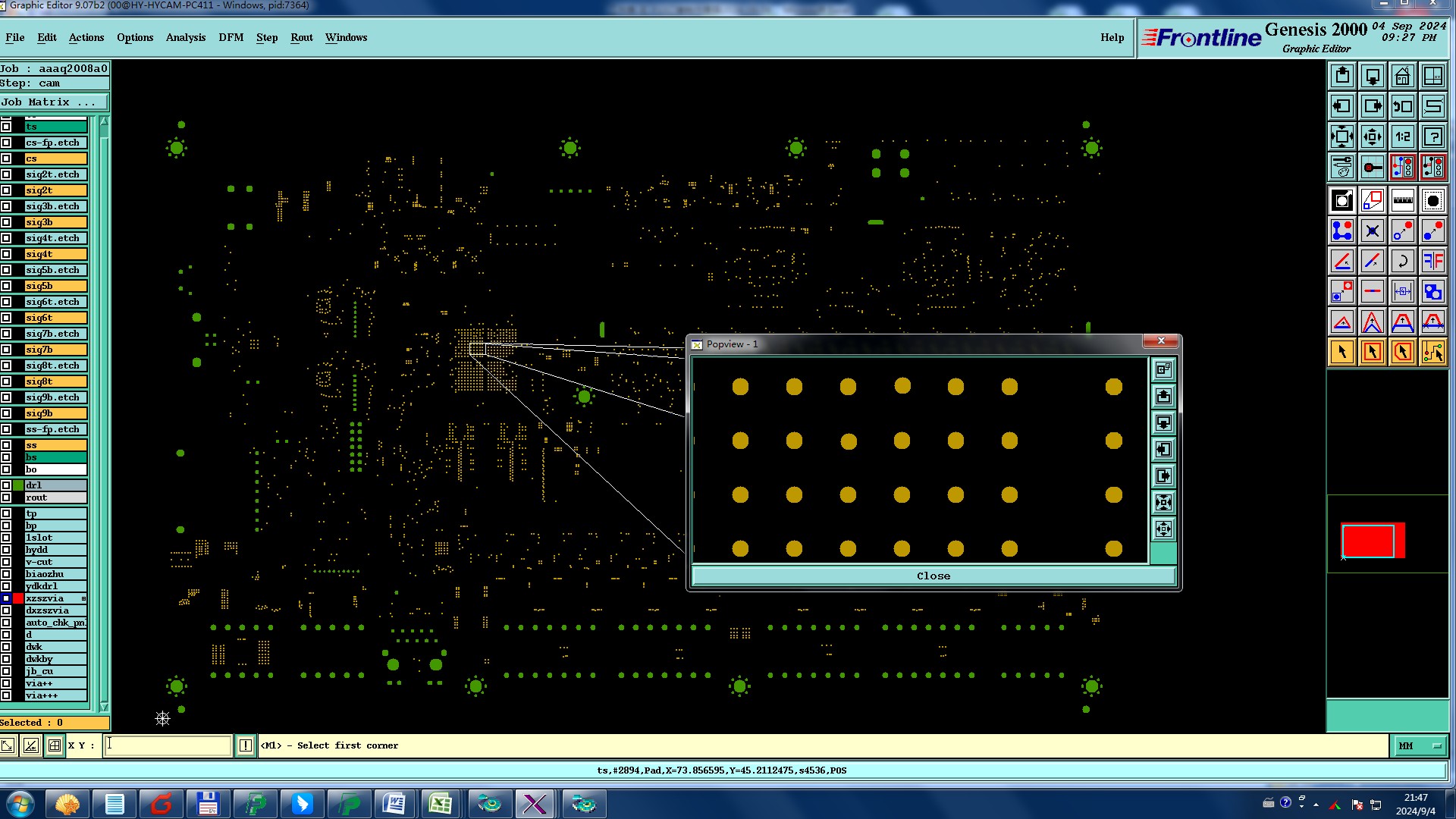
Task: Select the mirror F flip tool
Action: coord(1432,262)
